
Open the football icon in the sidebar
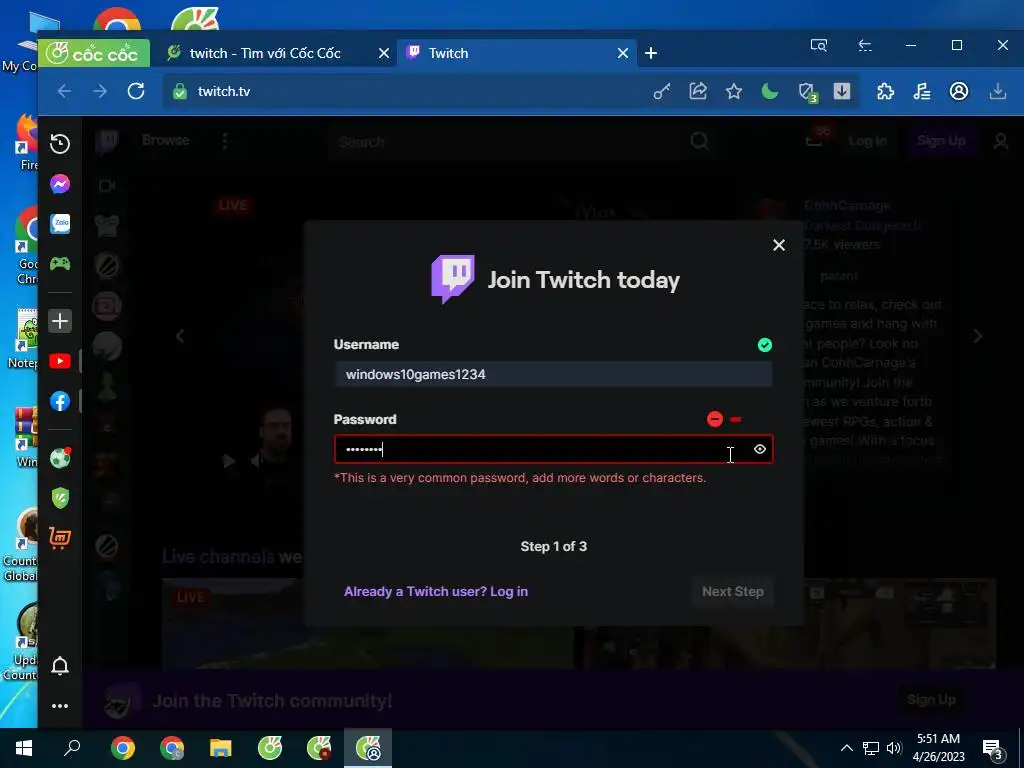[x=60, y=458]
